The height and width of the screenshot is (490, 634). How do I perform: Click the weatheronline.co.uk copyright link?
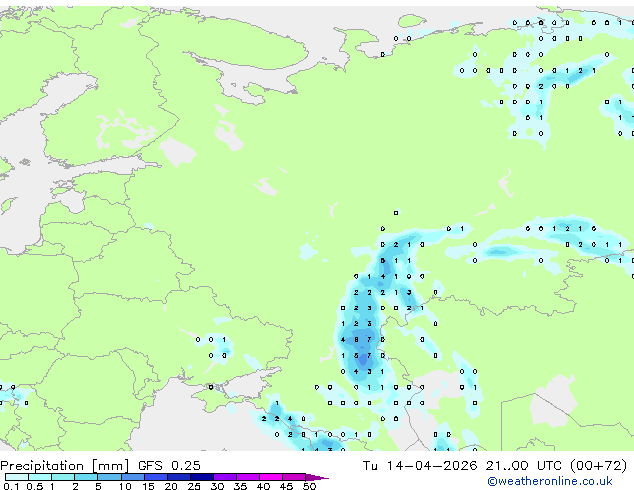550,481
